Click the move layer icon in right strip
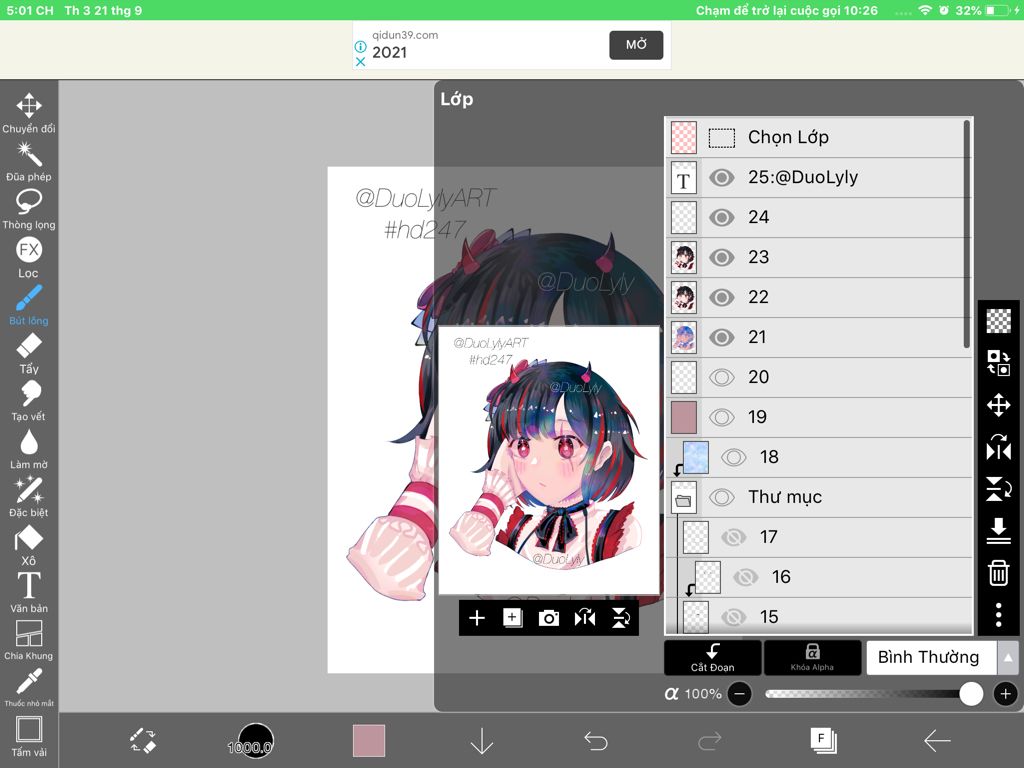 click(x=999, y=405)
